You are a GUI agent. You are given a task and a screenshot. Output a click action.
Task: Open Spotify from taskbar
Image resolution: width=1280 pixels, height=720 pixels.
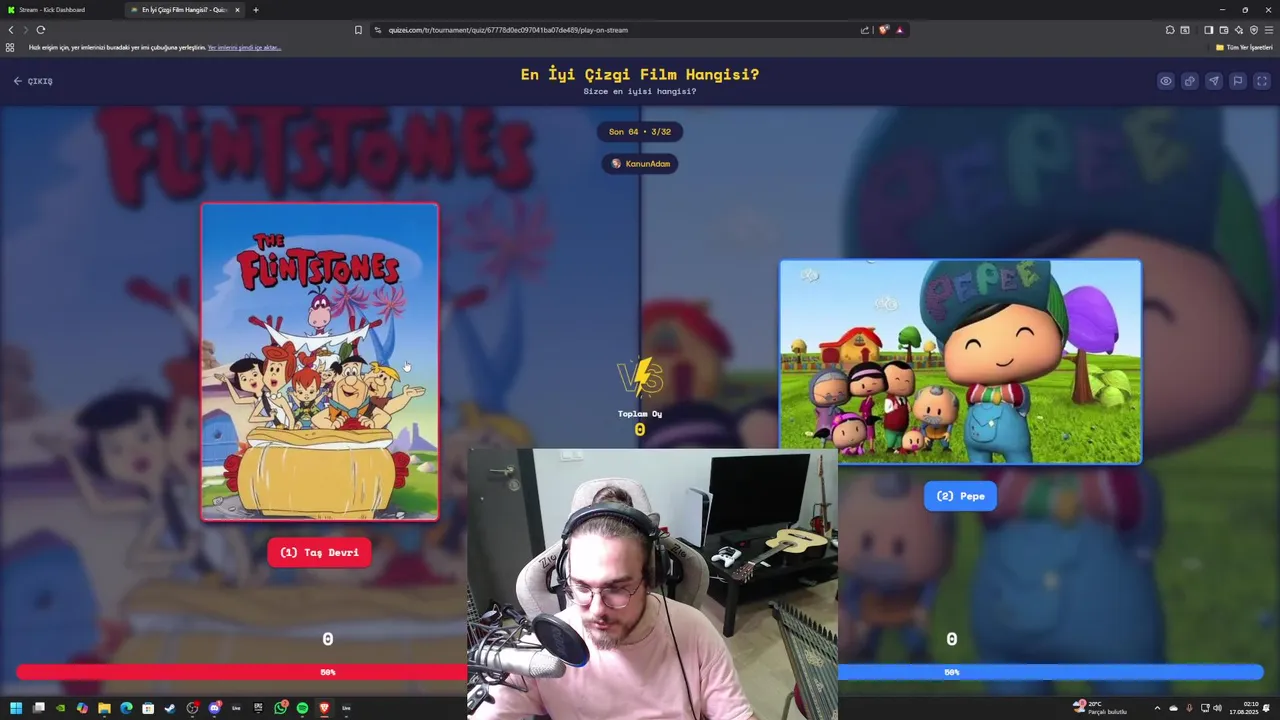[302, 708]
